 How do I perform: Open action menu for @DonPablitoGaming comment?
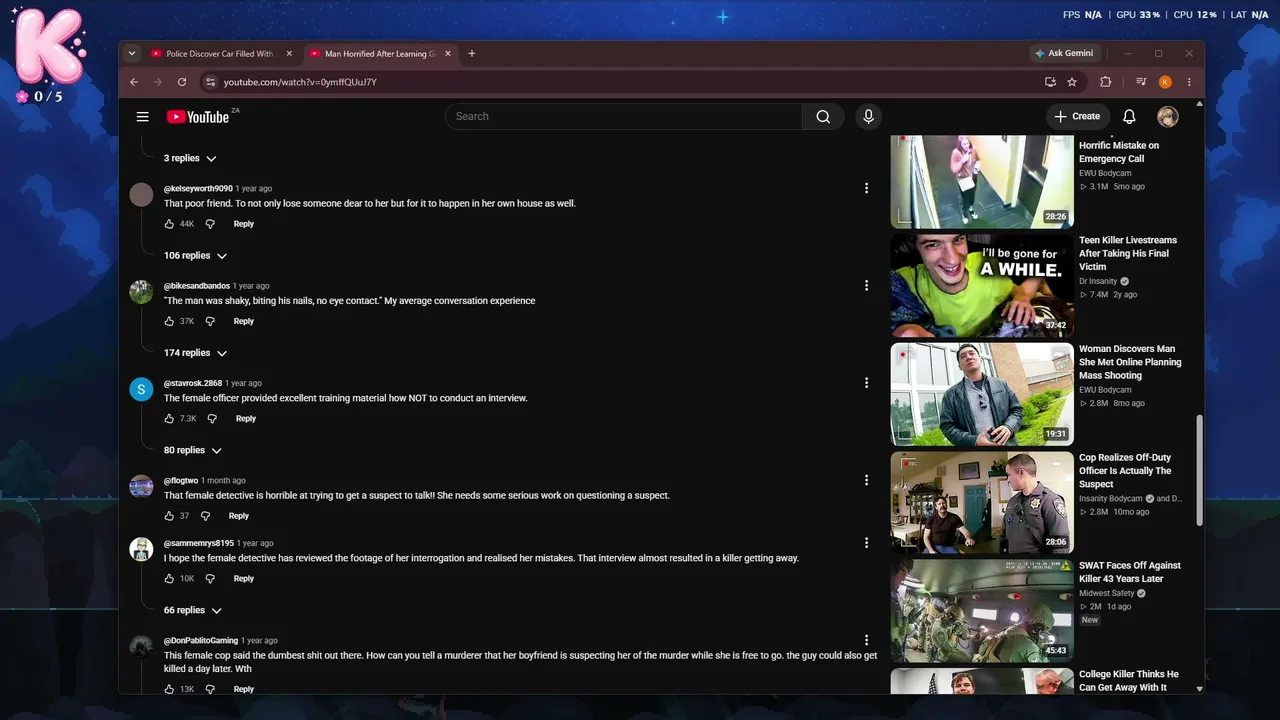[x=866, y=640]
